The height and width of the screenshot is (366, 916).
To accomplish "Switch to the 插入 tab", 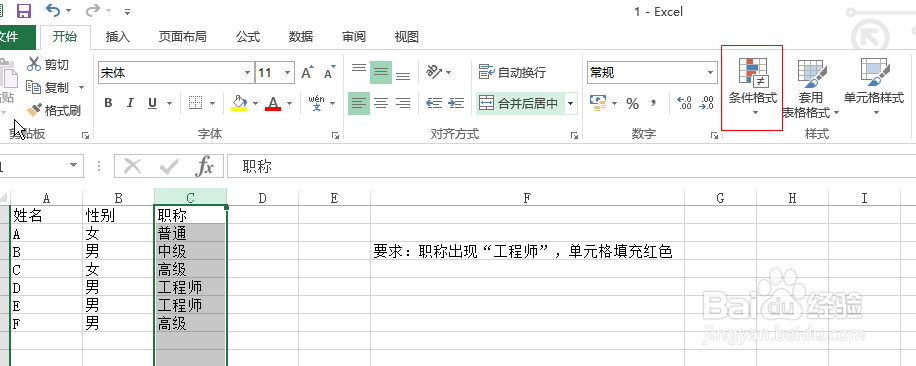I will [117, 37].
